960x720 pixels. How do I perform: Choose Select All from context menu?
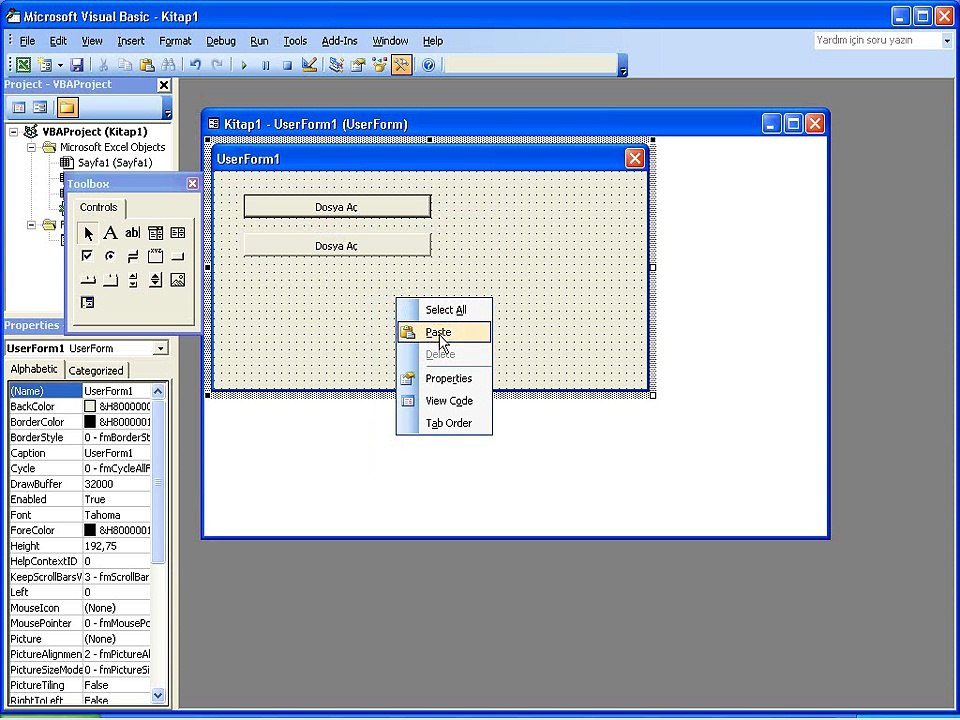444,310
